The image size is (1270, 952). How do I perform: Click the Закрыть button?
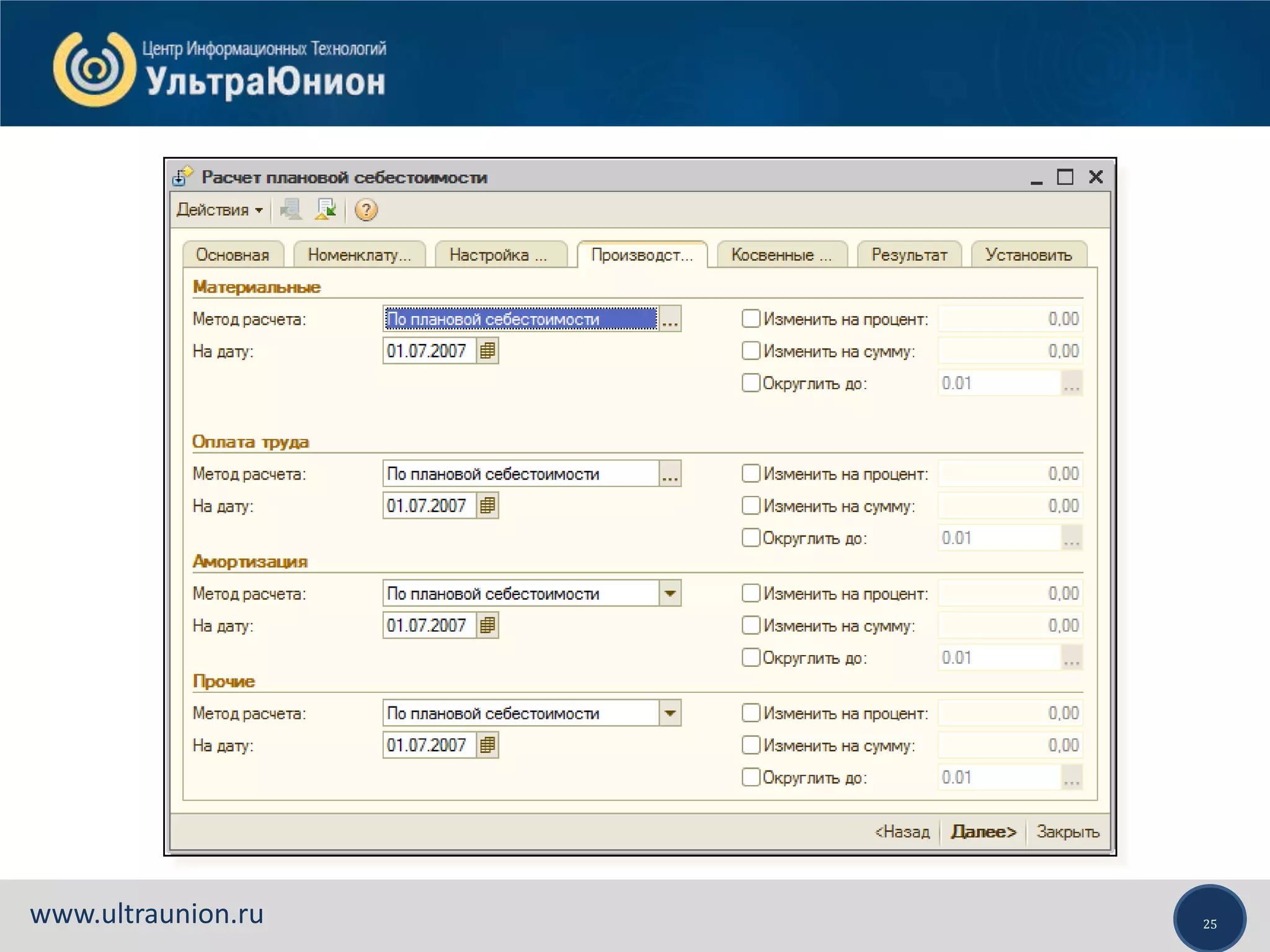pyautogui.click(x=1068, y=832)
